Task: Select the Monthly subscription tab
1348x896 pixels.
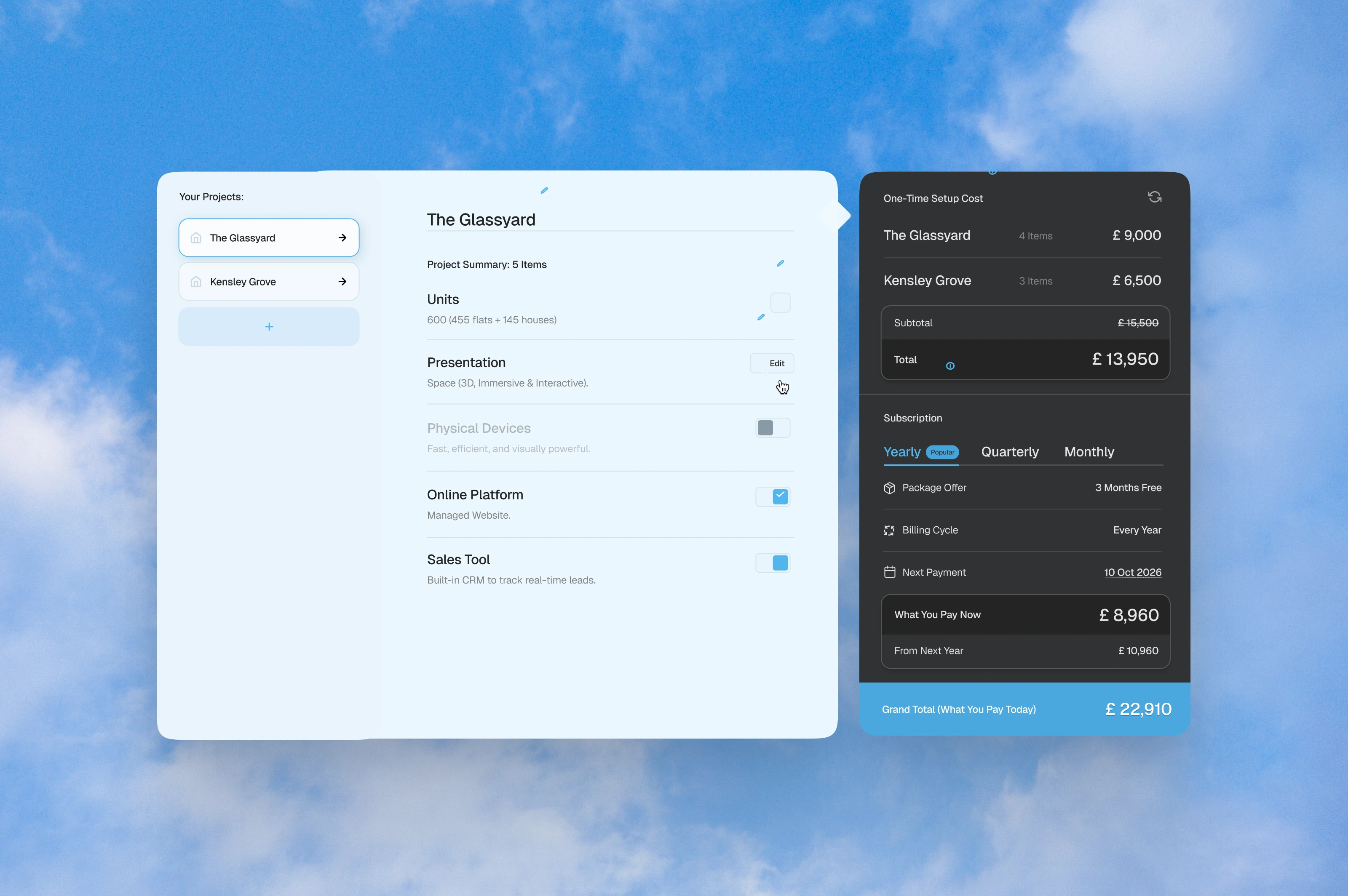Action: [x=1089, y=452]
